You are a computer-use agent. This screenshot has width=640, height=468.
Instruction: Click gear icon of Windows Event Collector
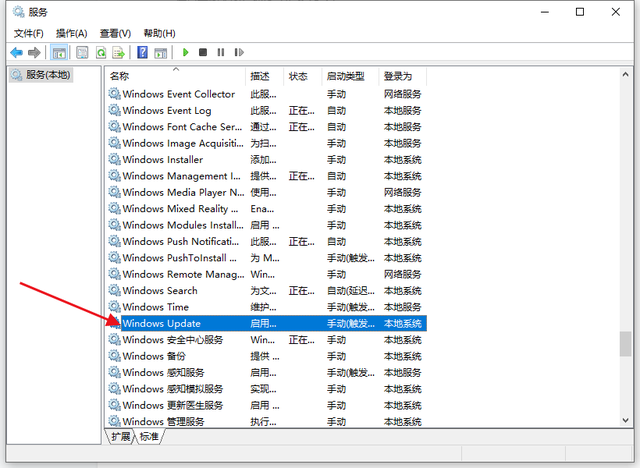tap(115, 94)
